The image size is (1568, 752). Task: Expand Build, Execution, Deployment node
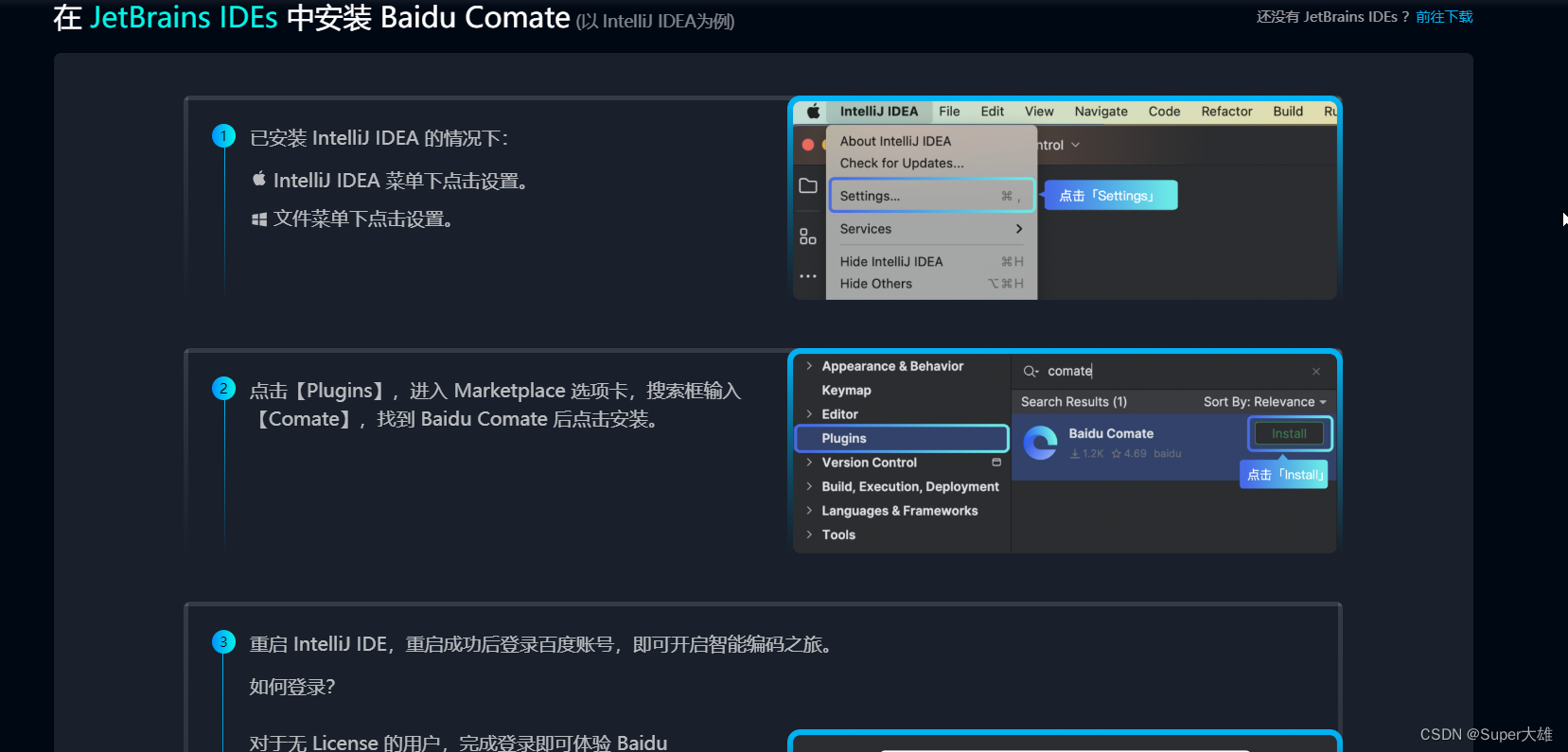click(809, 486)
